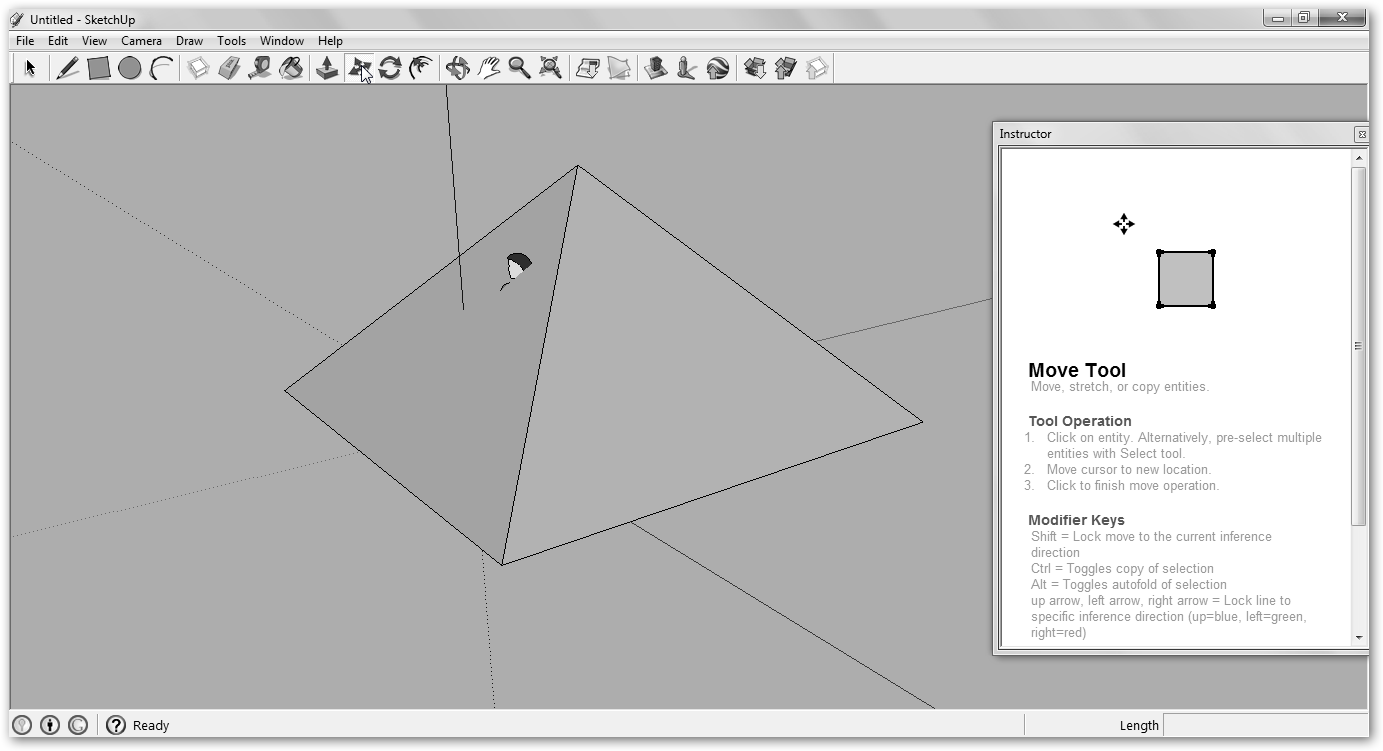Select the Tape Measure tool
The height and width of the screenshot is (751, 1383).
[260, 68]
